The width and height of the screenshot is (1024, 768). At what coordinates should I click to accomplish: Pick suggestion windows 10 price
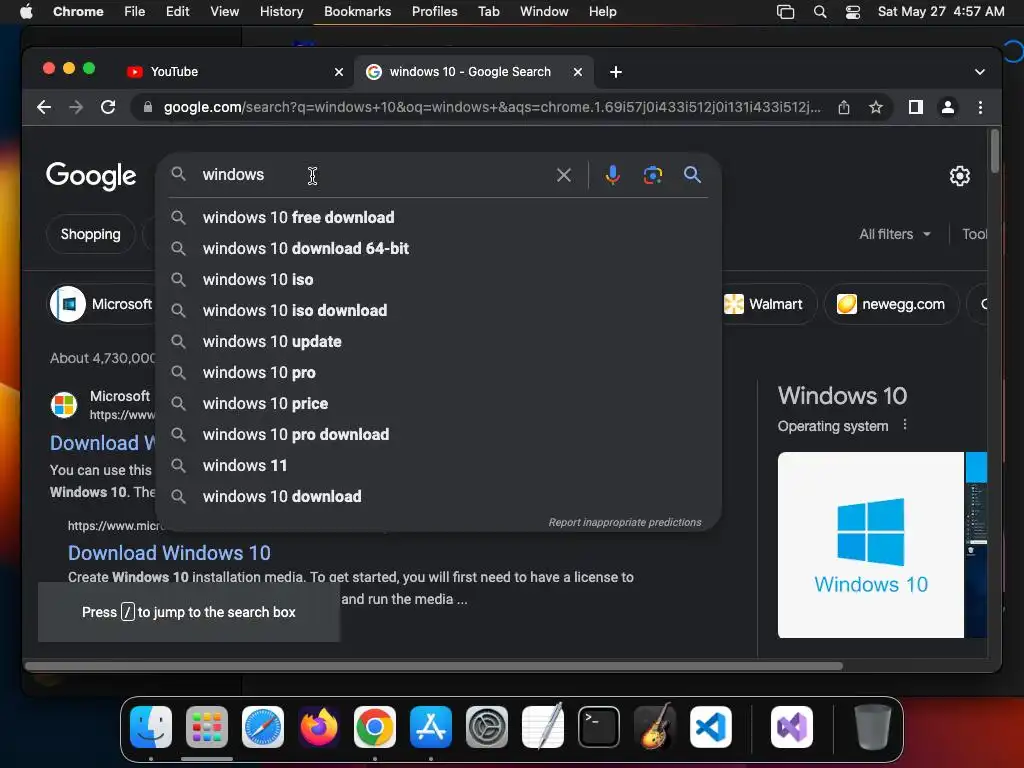coord(438,404)
